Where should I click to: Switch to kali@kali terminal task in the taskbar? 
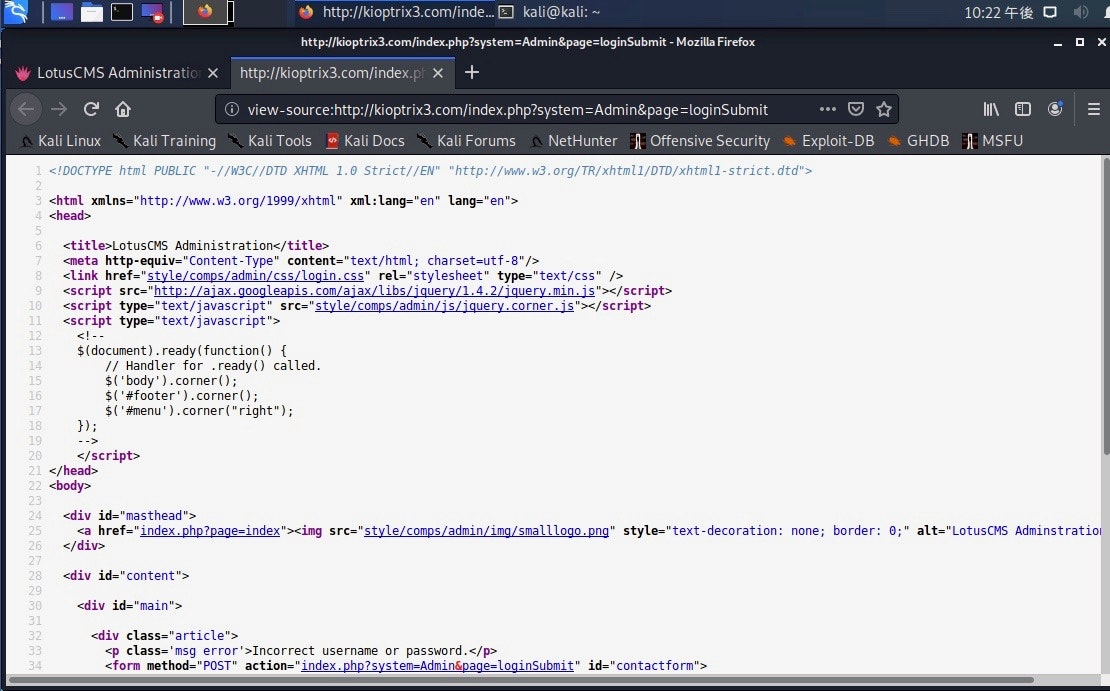[549, 12]
